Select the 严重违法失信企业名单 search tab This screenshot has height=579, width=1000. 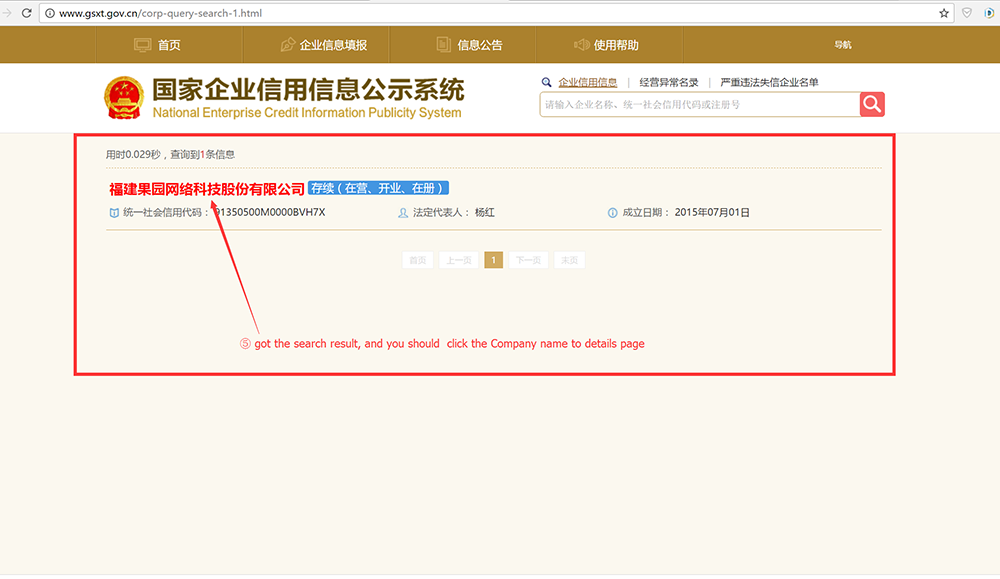tap(769, 82)
